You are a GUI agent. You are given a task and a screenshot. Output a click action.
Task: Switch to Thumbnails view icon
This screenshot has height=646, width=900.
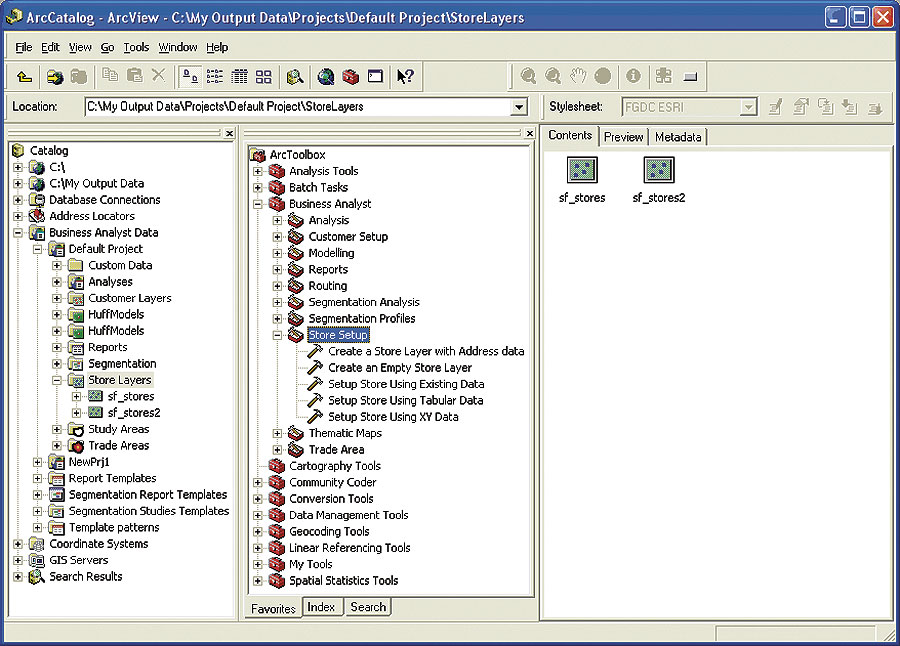263,76
